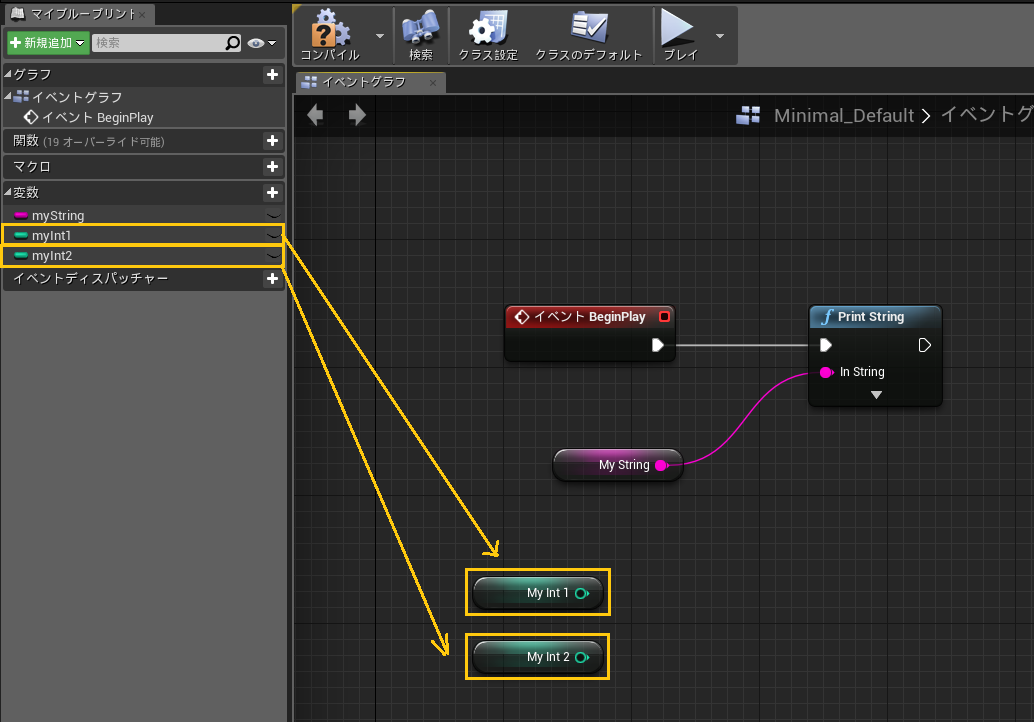Screen dimensions: 1034x722
Task: Click the Print String execution input pin
Action: (x=825, y=345)
